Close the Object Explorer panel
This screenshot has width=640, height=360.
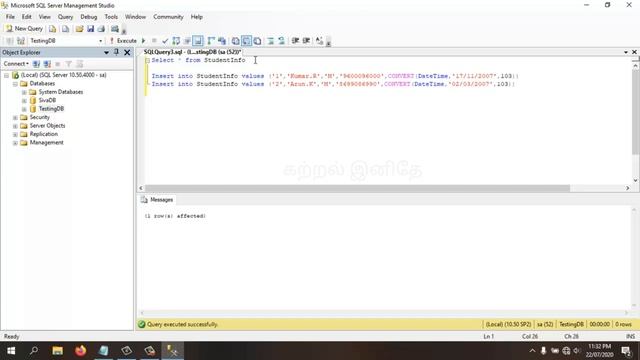click(127, 53)
